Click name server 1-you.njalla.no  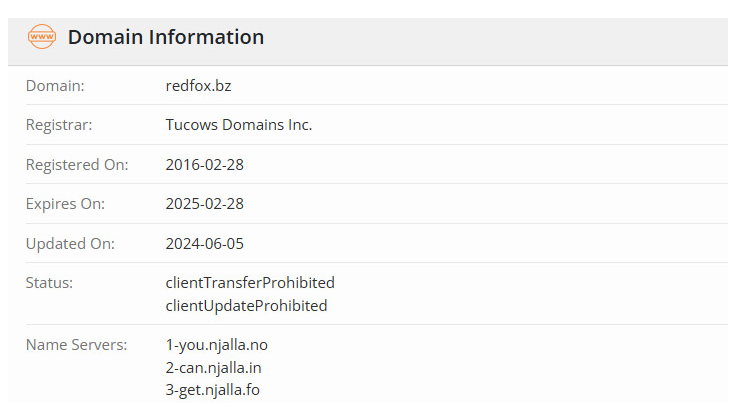[x=217, y=345]
